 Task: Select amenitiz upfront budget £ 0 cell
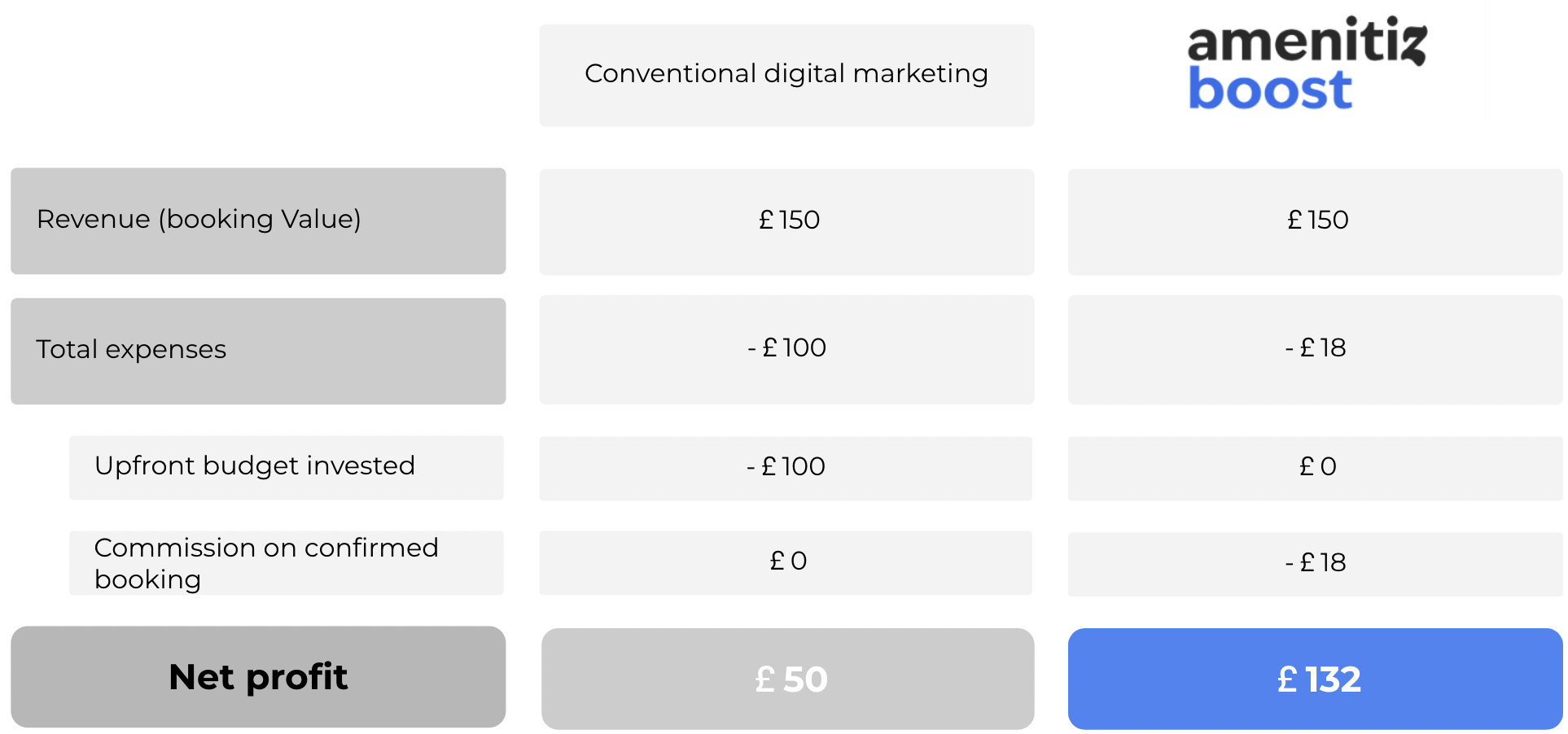coord(1315,468)
